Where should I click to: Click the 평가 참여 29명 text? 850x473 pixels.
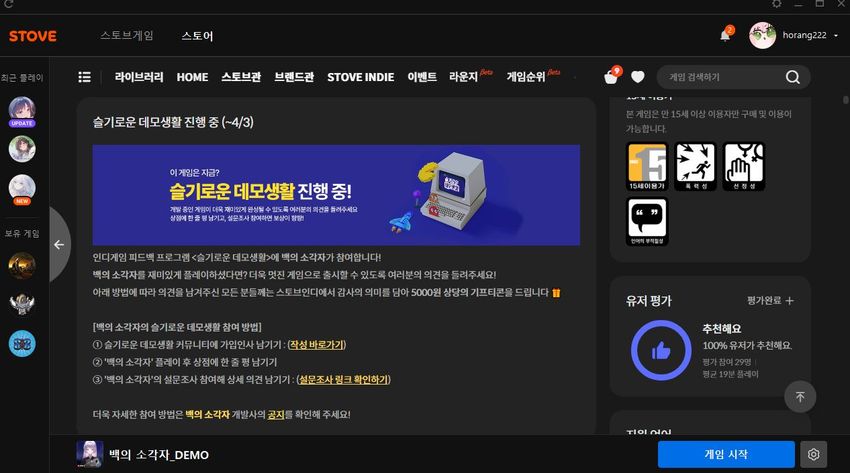(727, 362)
